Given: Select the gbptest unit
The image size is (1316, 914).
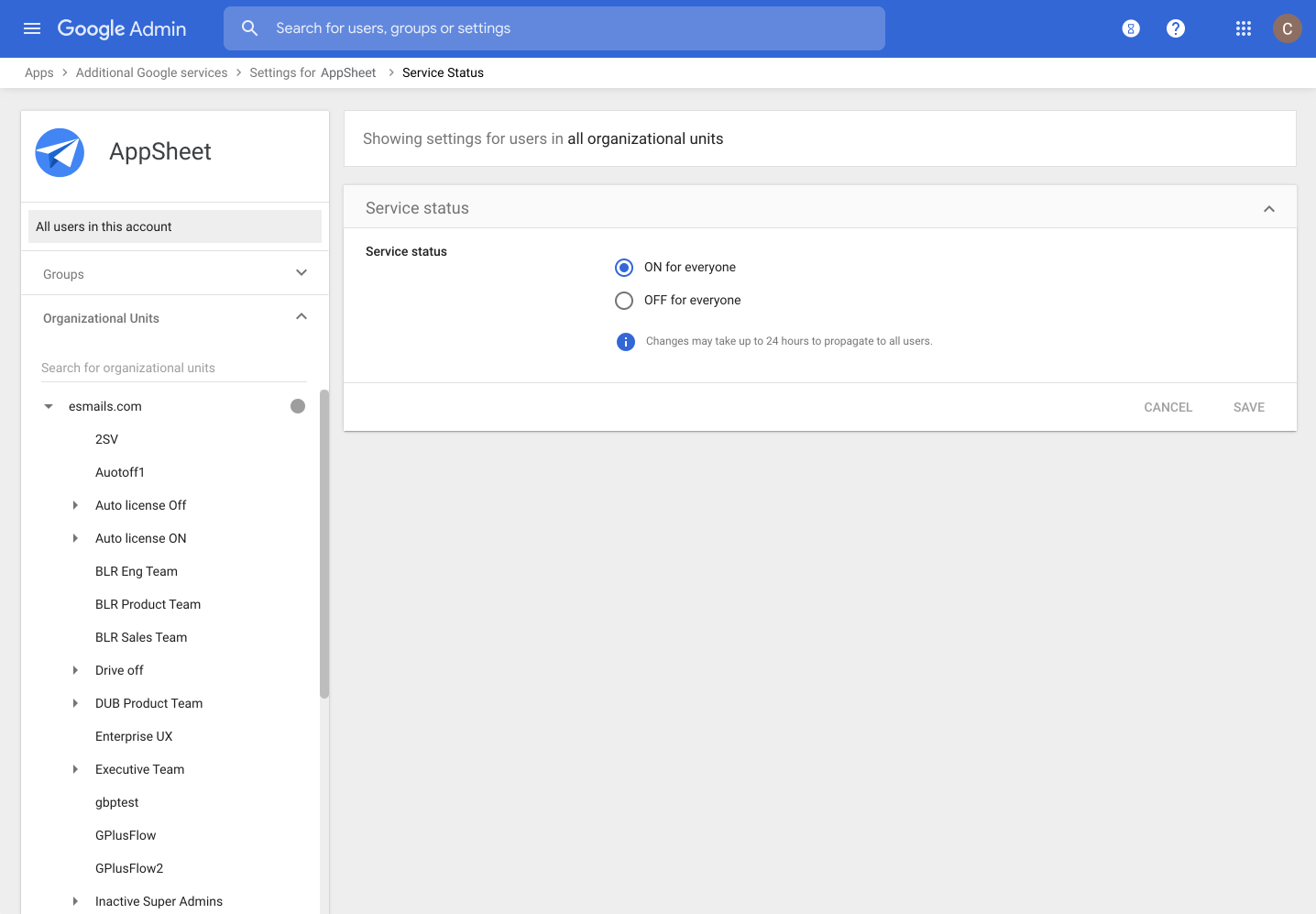Looking at the screenshot, I should [x=117, y=802].
